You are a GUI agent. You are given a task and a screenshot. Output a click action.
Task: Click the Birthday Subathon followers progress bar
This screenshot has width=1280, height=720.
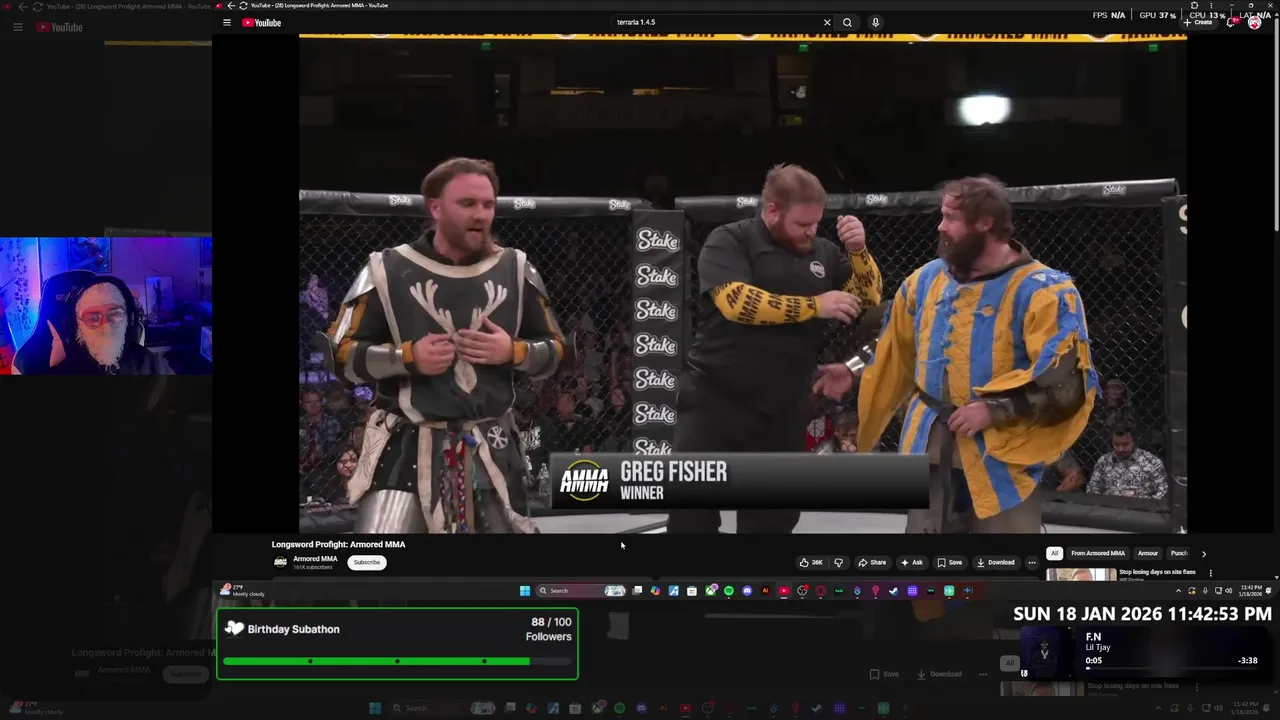click(x=396, y=661)
